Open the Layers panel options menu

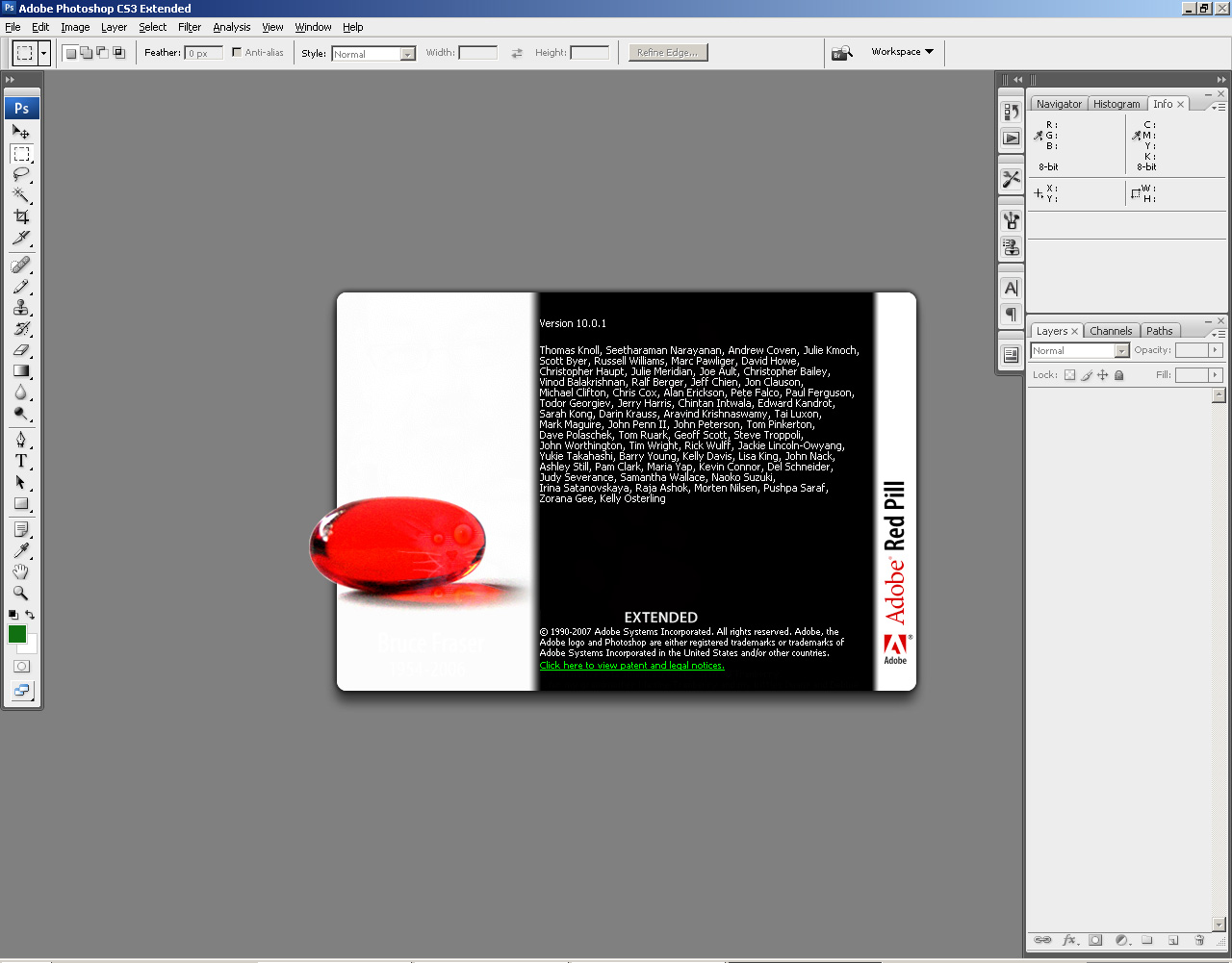click(x=1219, y=334)
